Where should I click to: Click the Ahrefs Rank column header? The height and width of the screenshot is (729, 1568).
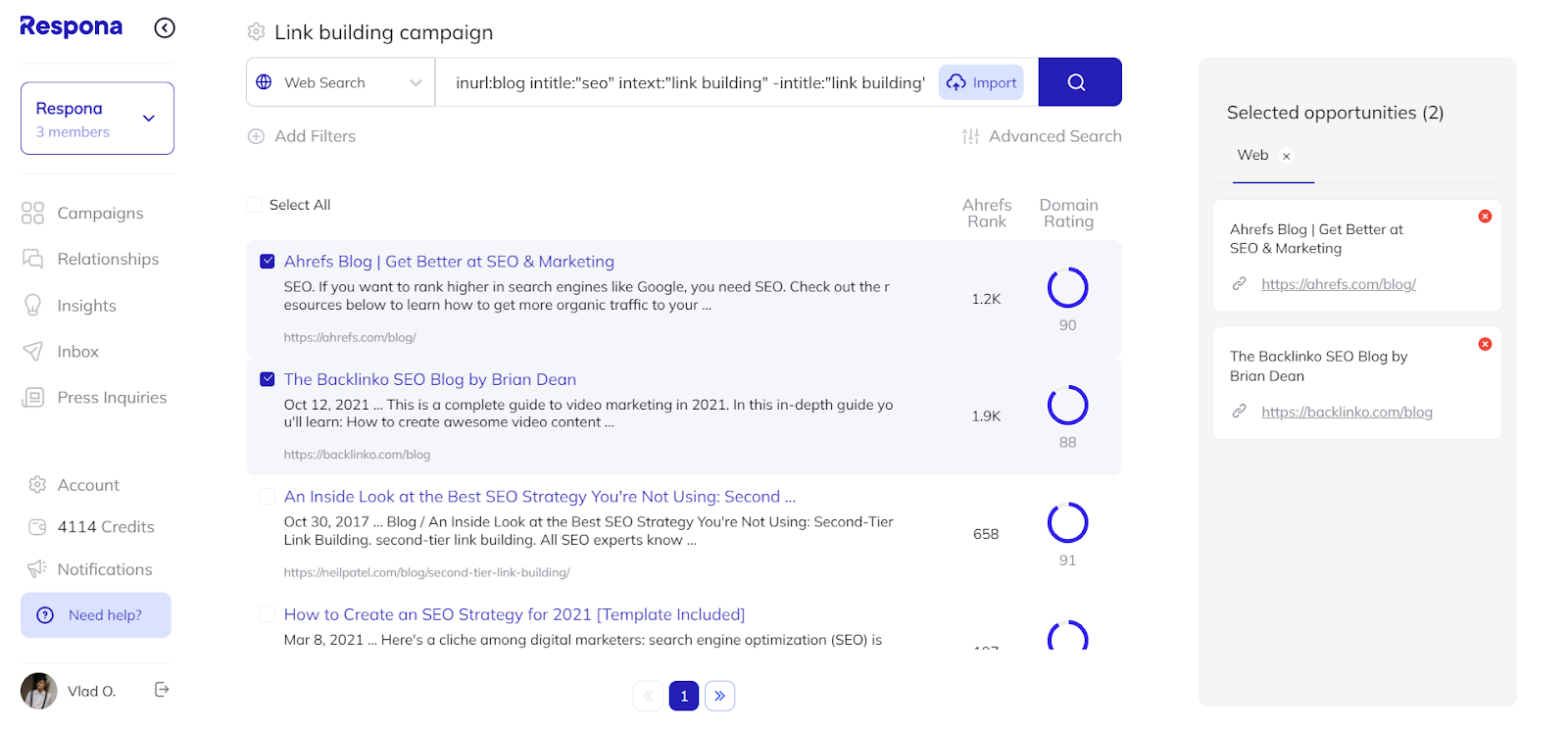pyautogui.click(x=987, y=213)
